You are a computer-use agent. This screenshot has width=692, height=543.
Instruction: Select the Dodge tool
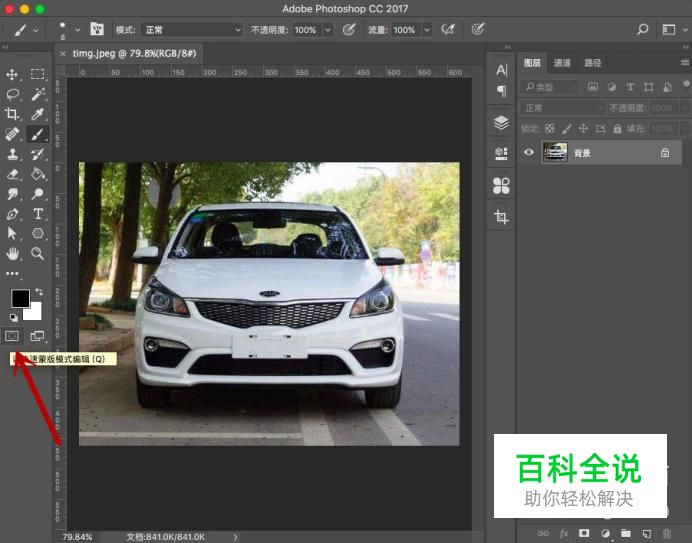(38, 194)
